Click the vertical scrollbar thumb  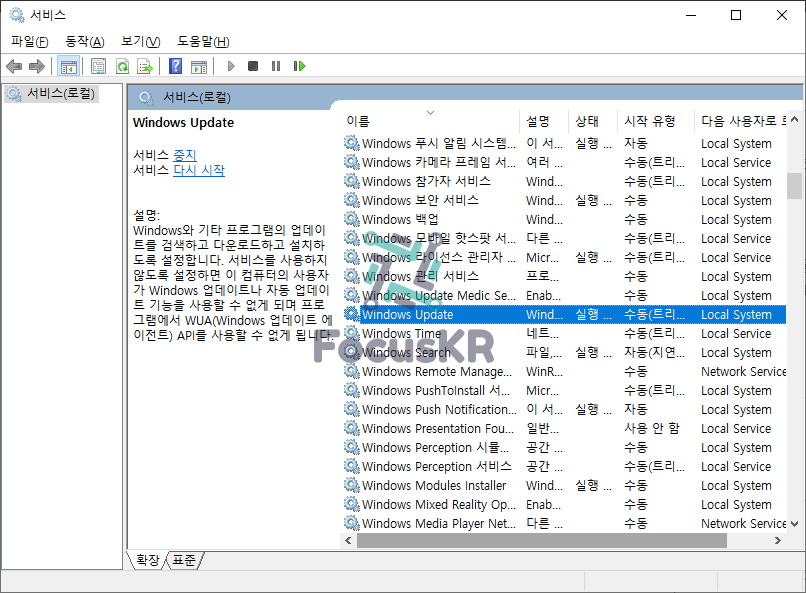794,186
